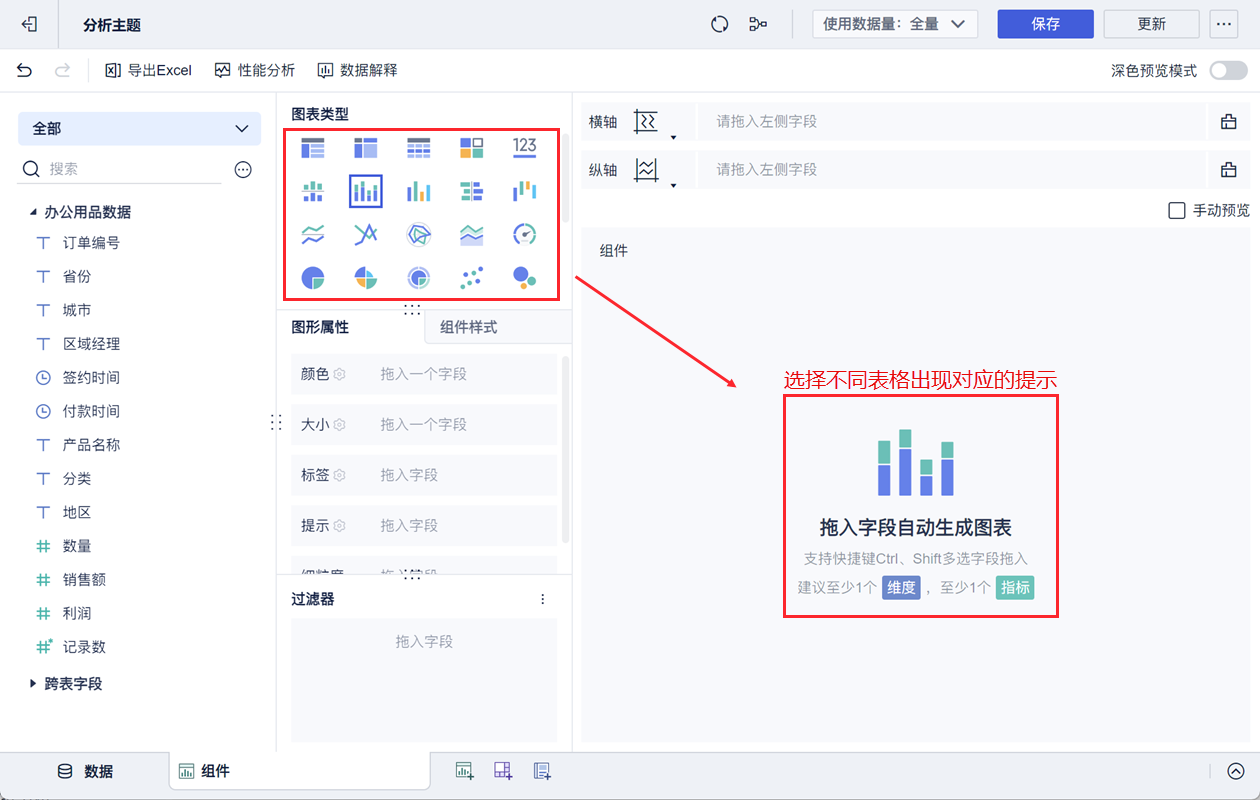The height and width of the screenshot is (800, 1260).
Task: Open the 使用数据量 全量 dropdown
Action: [x=895, y=24]
